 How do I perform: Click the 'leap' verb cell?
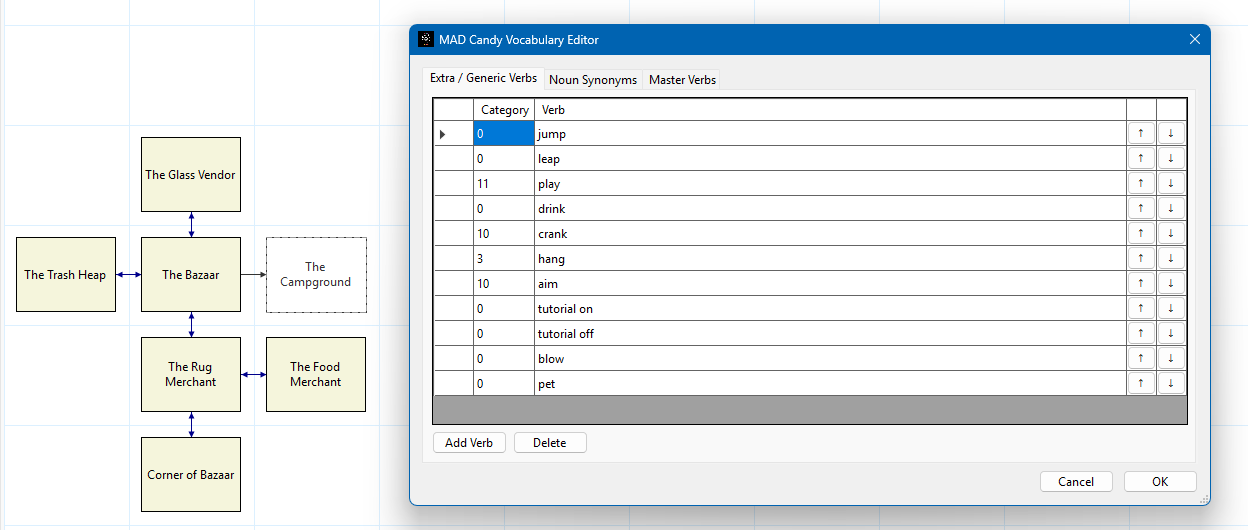tap(830, 159)
